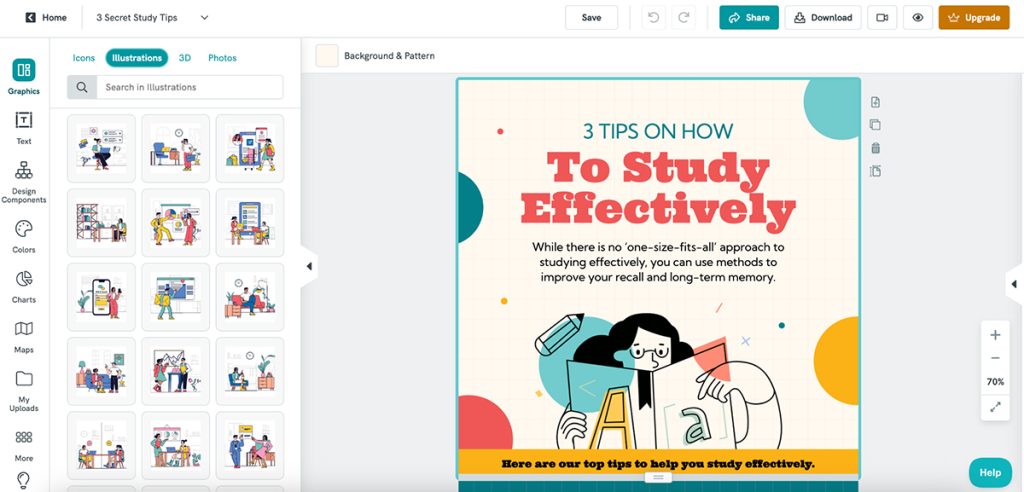Screen dimensions: 1024x492
Task: Click the 70% zoom level value
Action: tap(995, 382)
